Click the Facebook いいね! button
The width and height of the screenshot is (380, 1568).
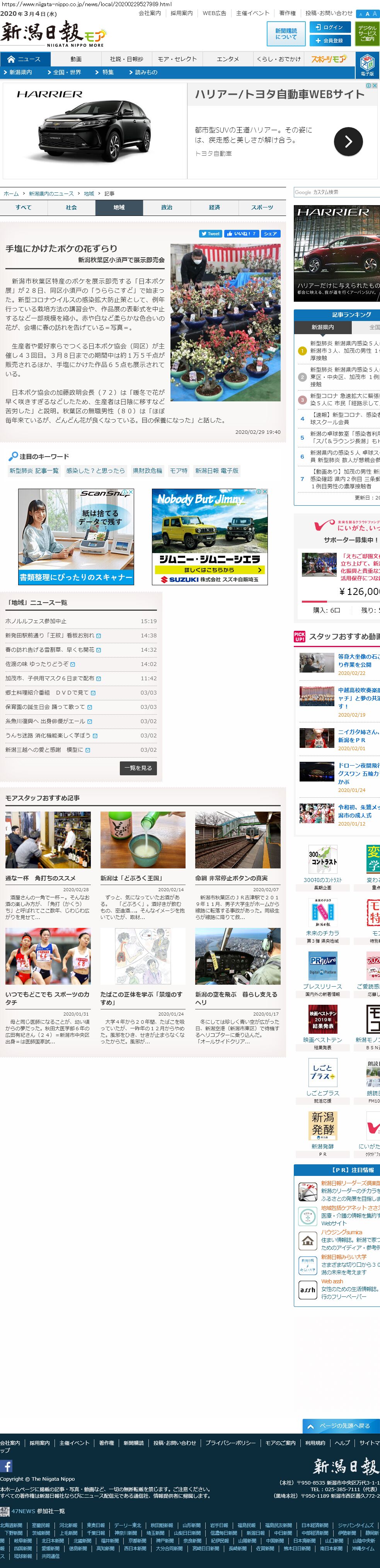coord(241,234)
